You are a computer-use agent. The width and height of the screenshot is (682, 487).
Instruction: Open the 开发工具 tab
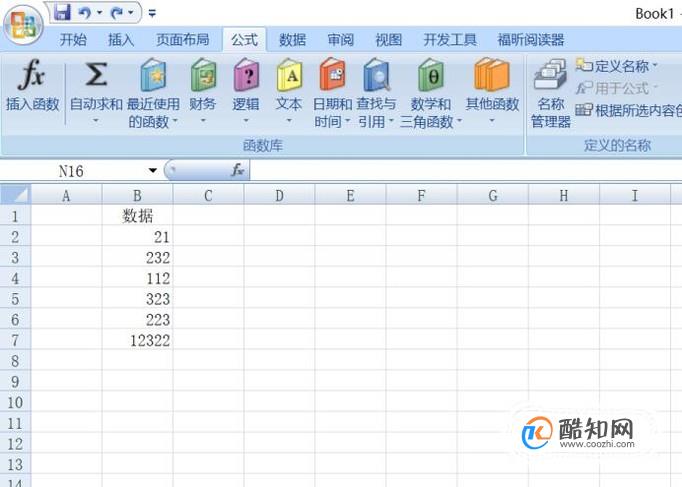(x=450, y=40)
